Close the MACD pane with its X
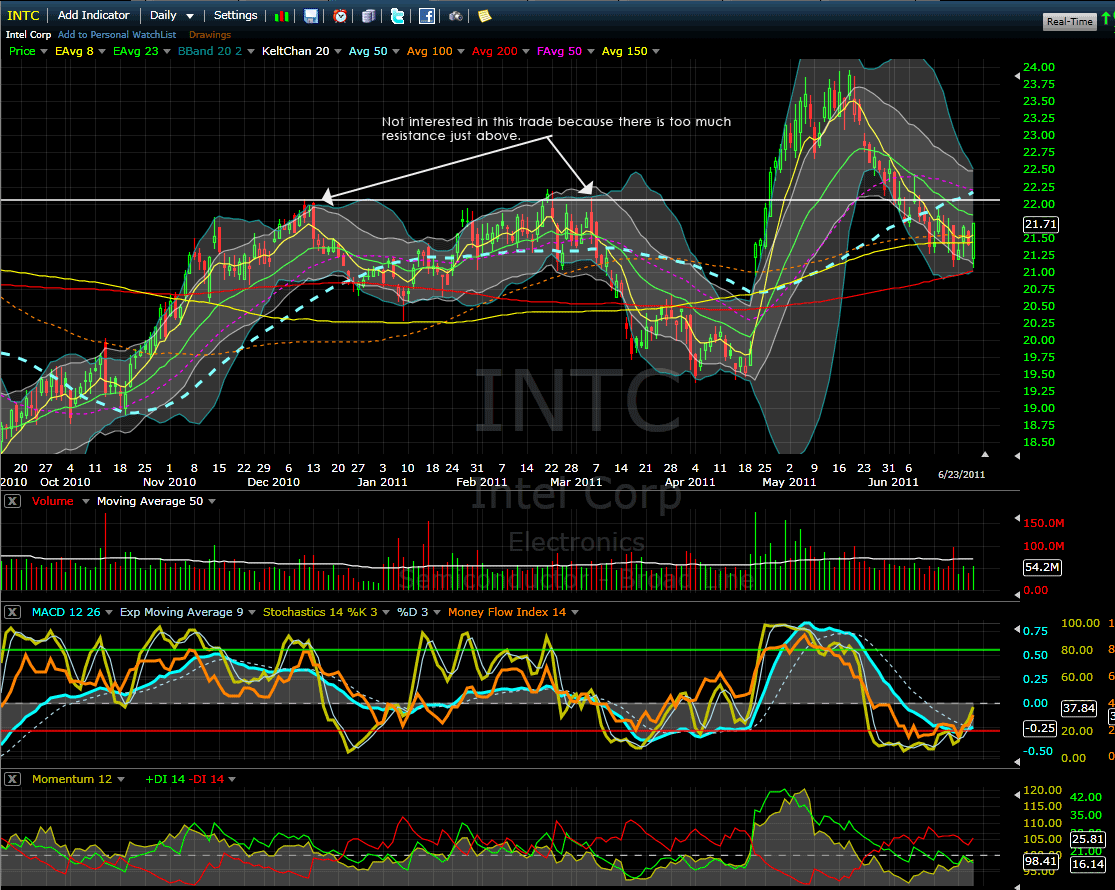The image size is (1115, 890). (12, 612)
